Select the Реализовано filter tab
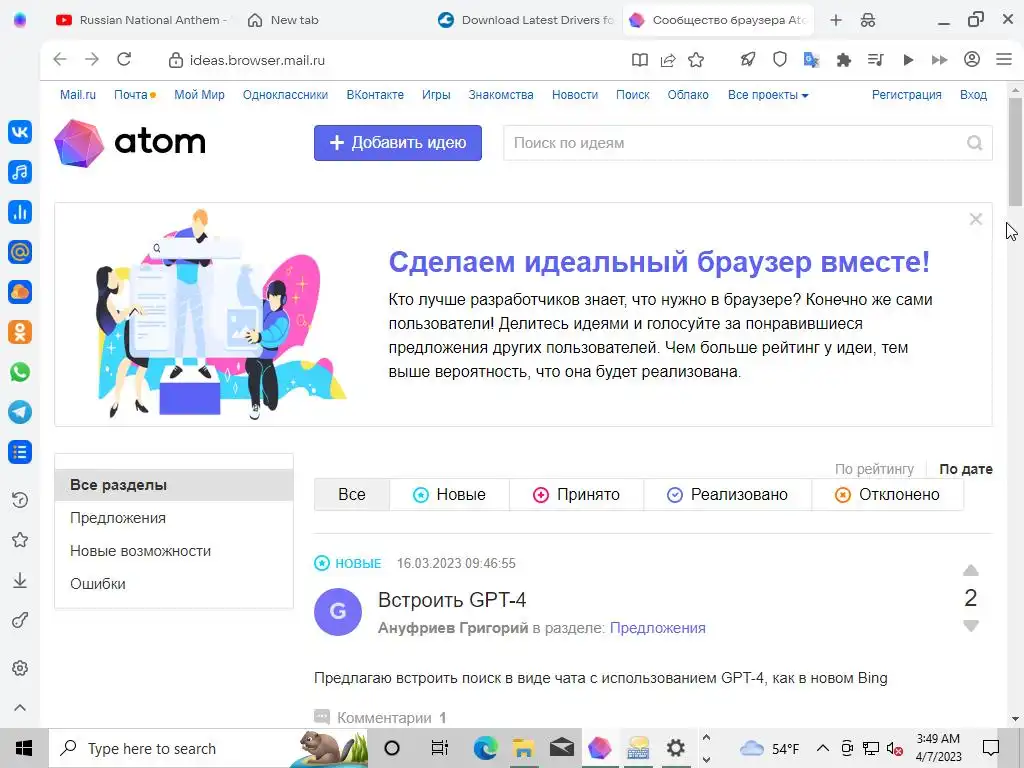The image size is (1024, 768). pyautogui.click(x=728, y=494)
